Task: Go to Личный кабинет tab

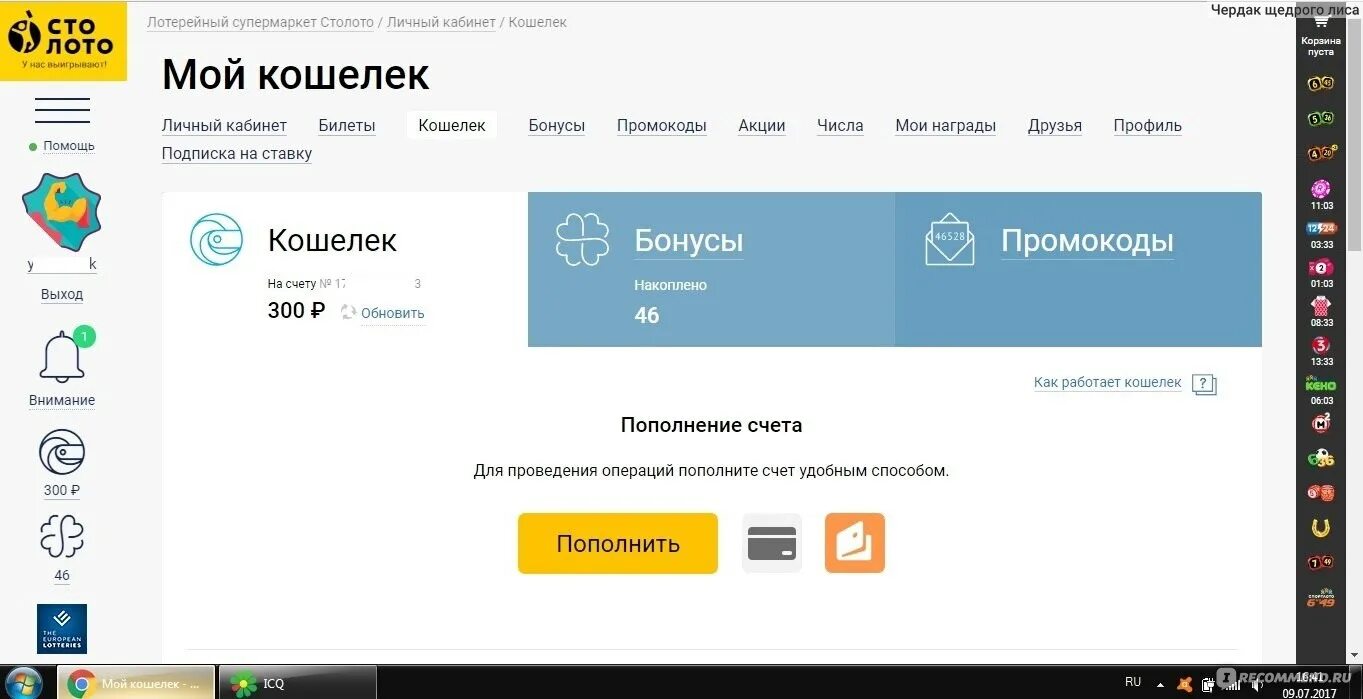Action: click(224, 126)
